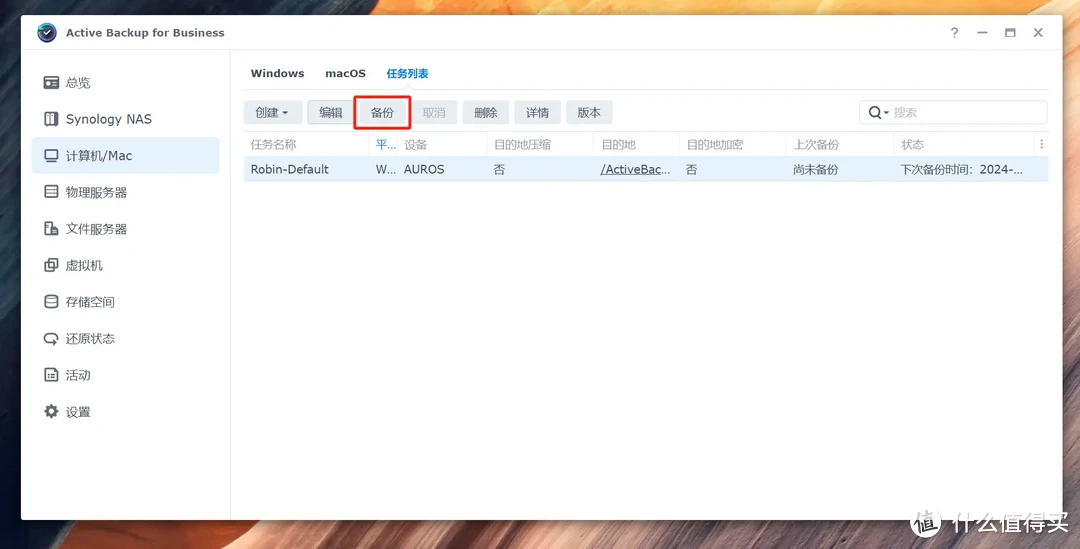Switch to the macOS tab
The width and height of the screenshot is (1080, 549).
pos(346,73)
